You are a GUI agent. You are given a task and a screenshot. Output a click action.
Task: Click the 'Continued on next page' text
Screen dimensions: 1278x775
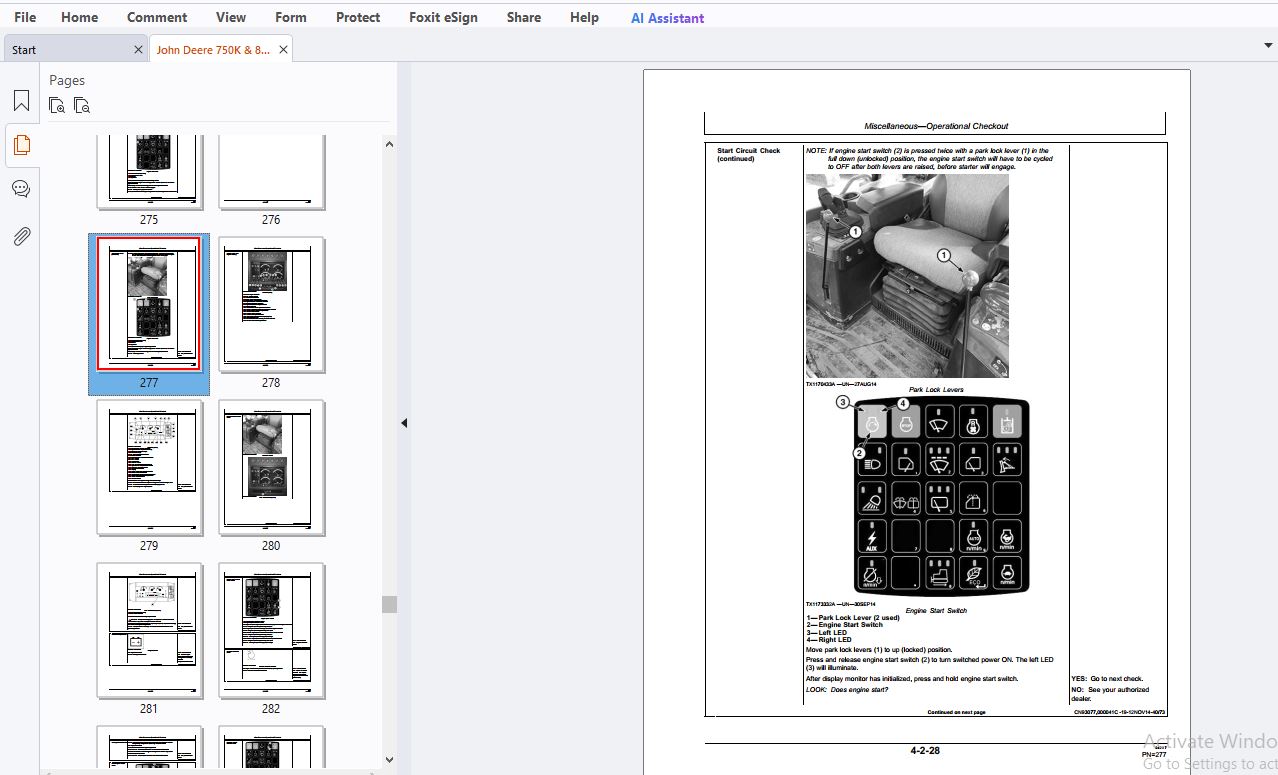pos(957,712)
